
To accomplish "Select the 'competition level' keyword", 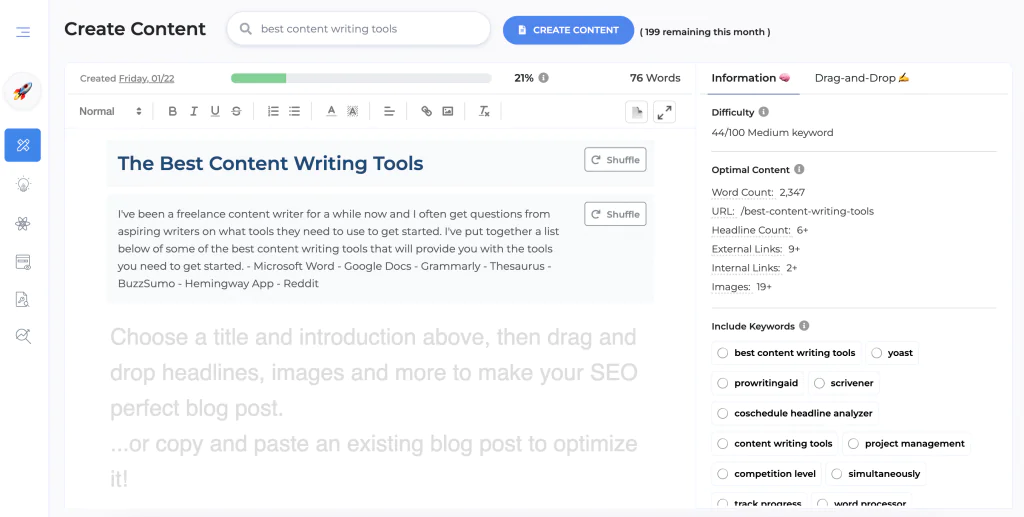I will [x=767, y=474].
